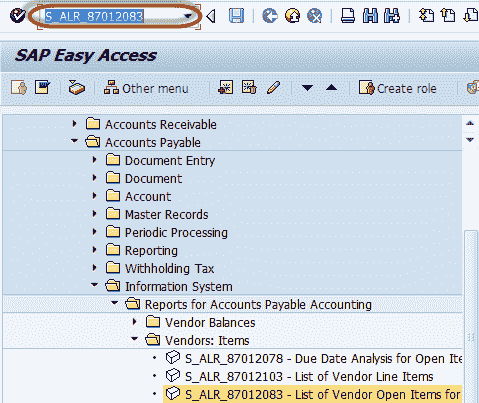Select S_ALR_87012103 List of Vendor Line Items
Image resolution: width=479 pixels, height=403 pixels.
(x=309, y=377)
